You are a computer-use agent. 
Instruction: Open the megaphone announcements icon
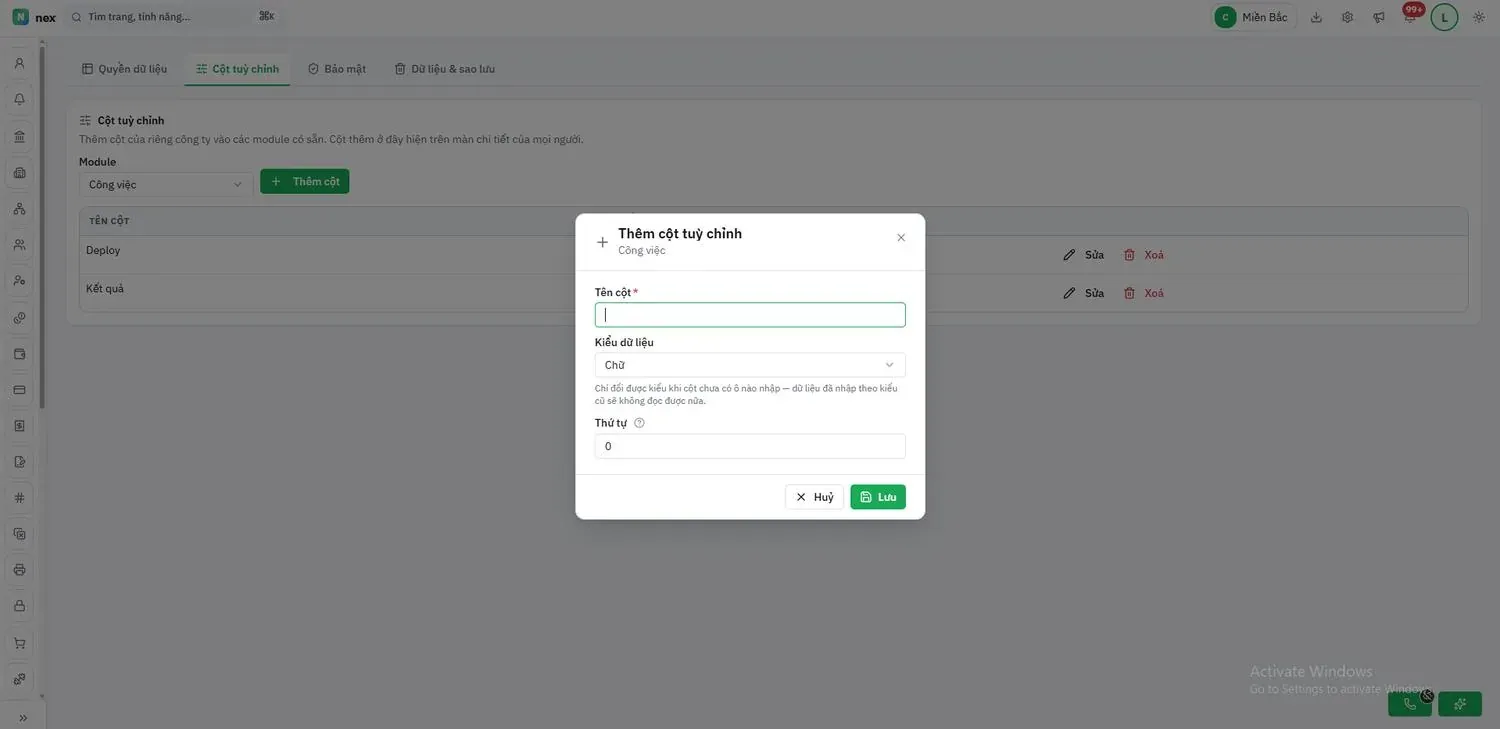click(1379, 17)
